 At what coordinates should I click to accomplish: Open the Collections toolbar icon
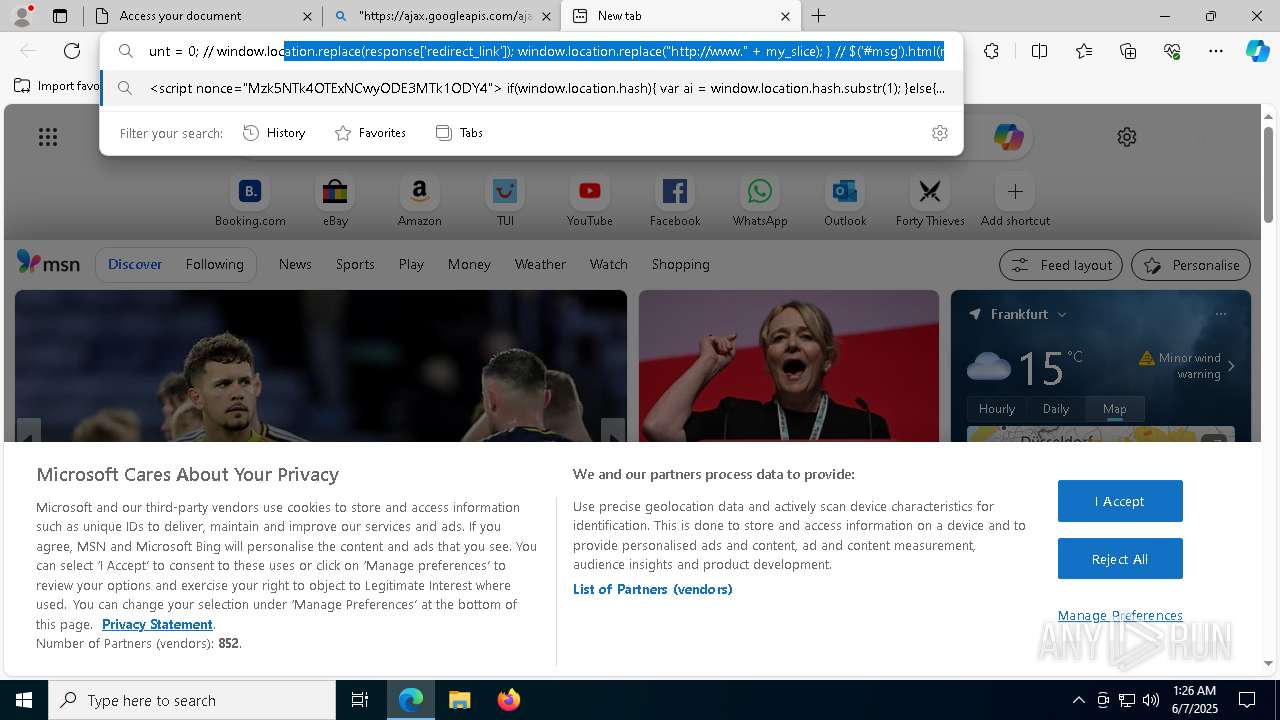click(x=1128, y=51)
